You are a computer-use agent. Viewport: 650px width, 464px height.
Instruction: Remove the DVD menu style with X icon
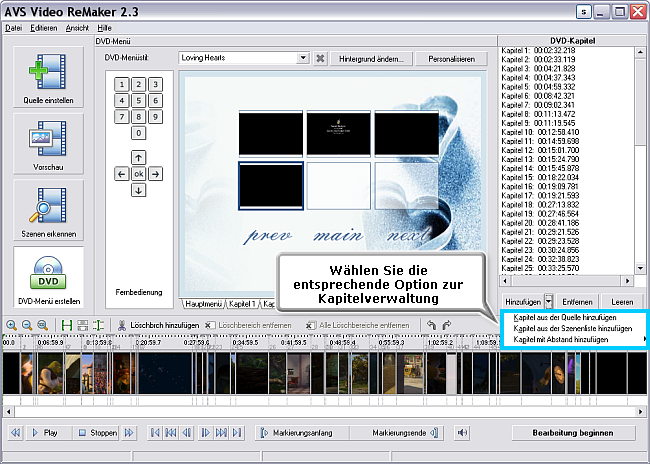click(320, 58)
